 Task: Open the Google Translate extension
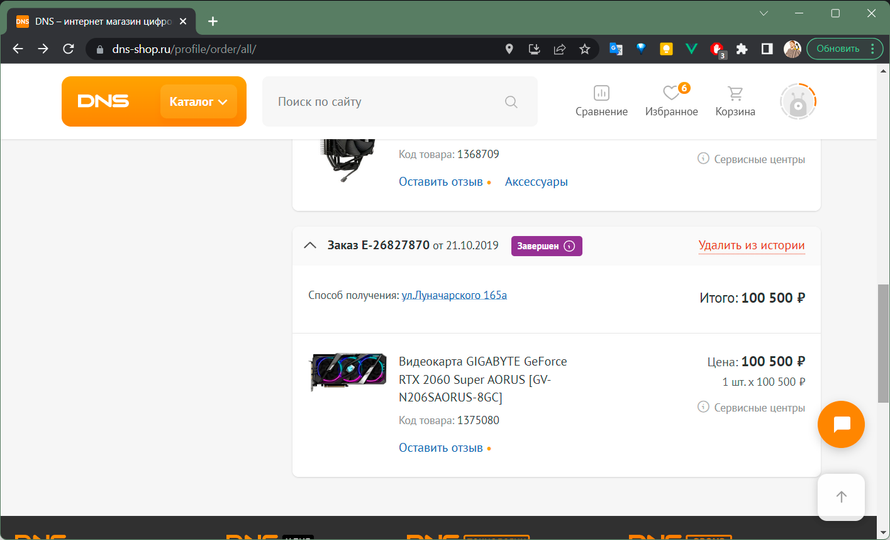point(616,49)
